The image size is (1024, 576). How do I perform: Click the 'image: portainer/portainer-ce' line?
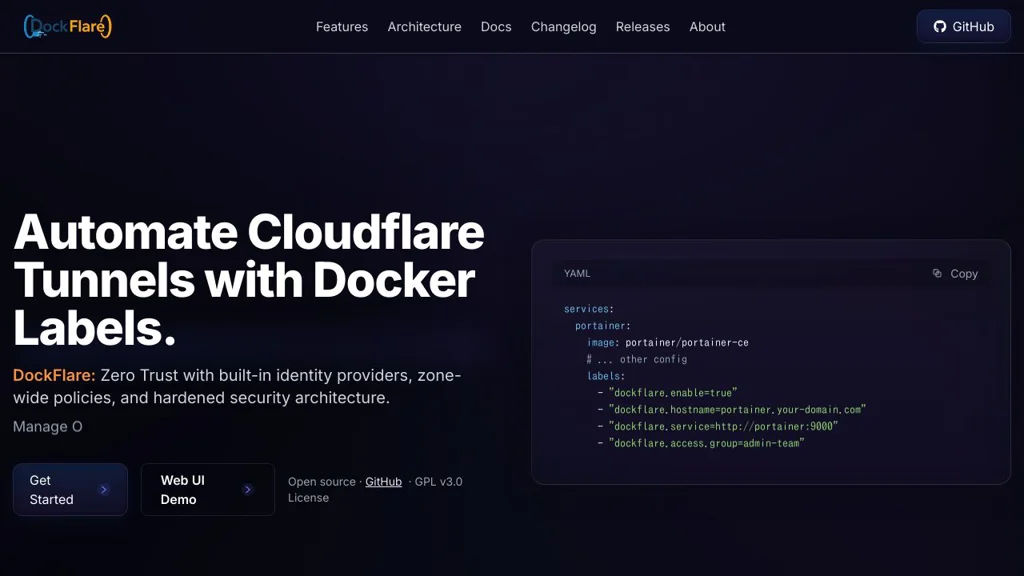point(667,342)
